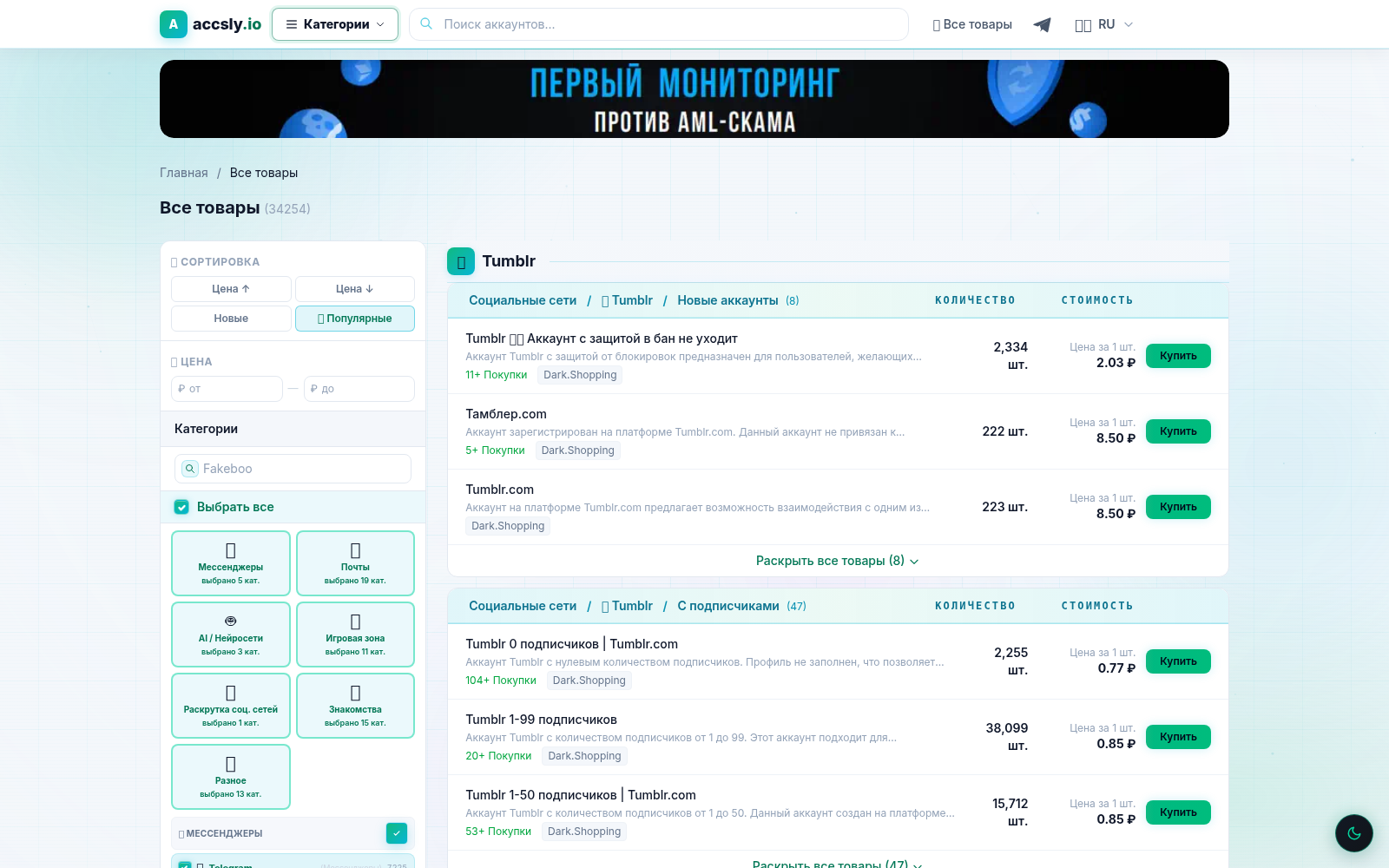Image resolution: width=1389 pixels, height=868 pixels.
Task: Open Социальные сети link in first table
Action: (523, 300)
